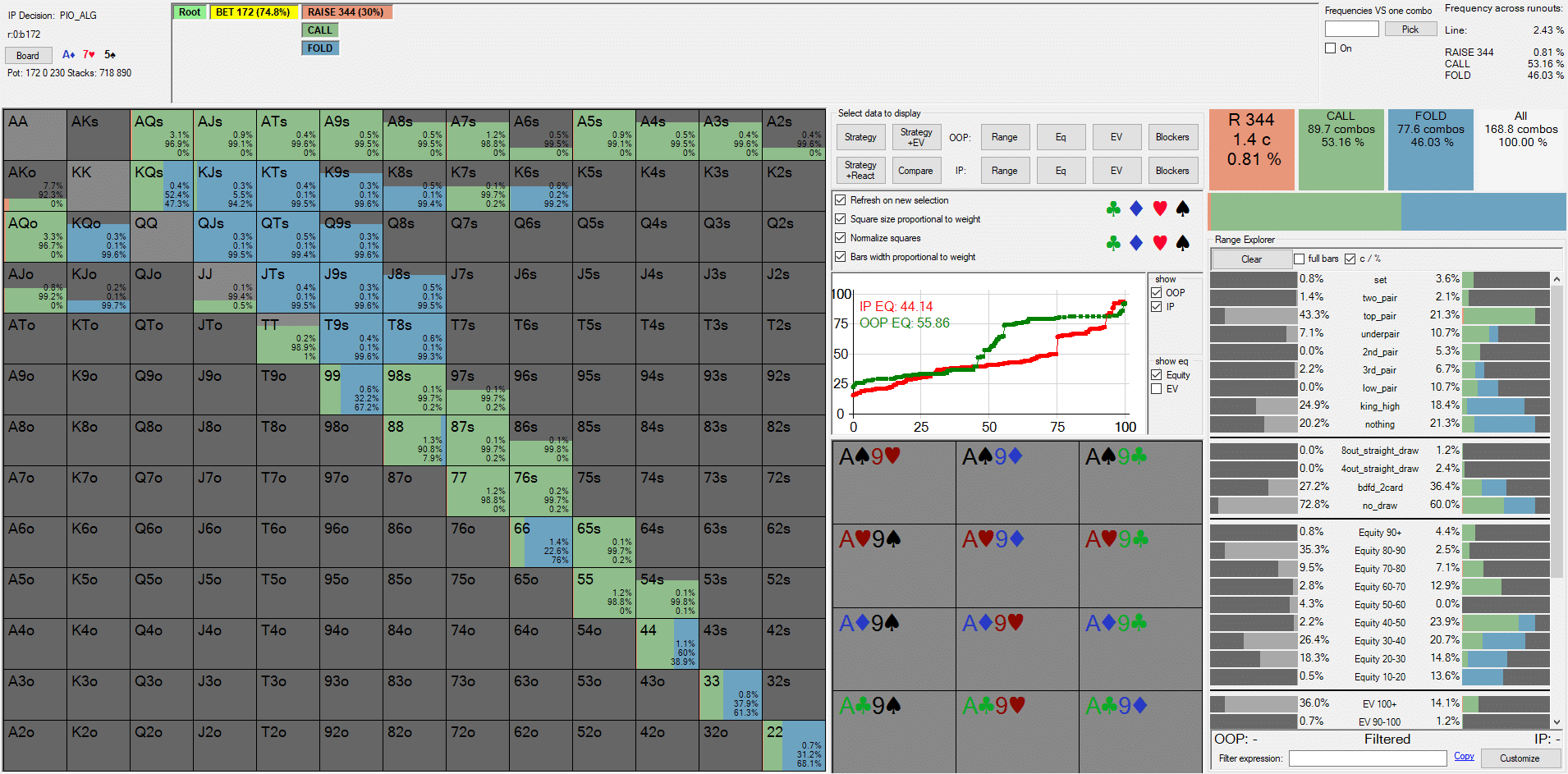1568x774 pixels.
Task: Click the Strategy +React button
Action: pyautogui.click(x=860, y=170)
